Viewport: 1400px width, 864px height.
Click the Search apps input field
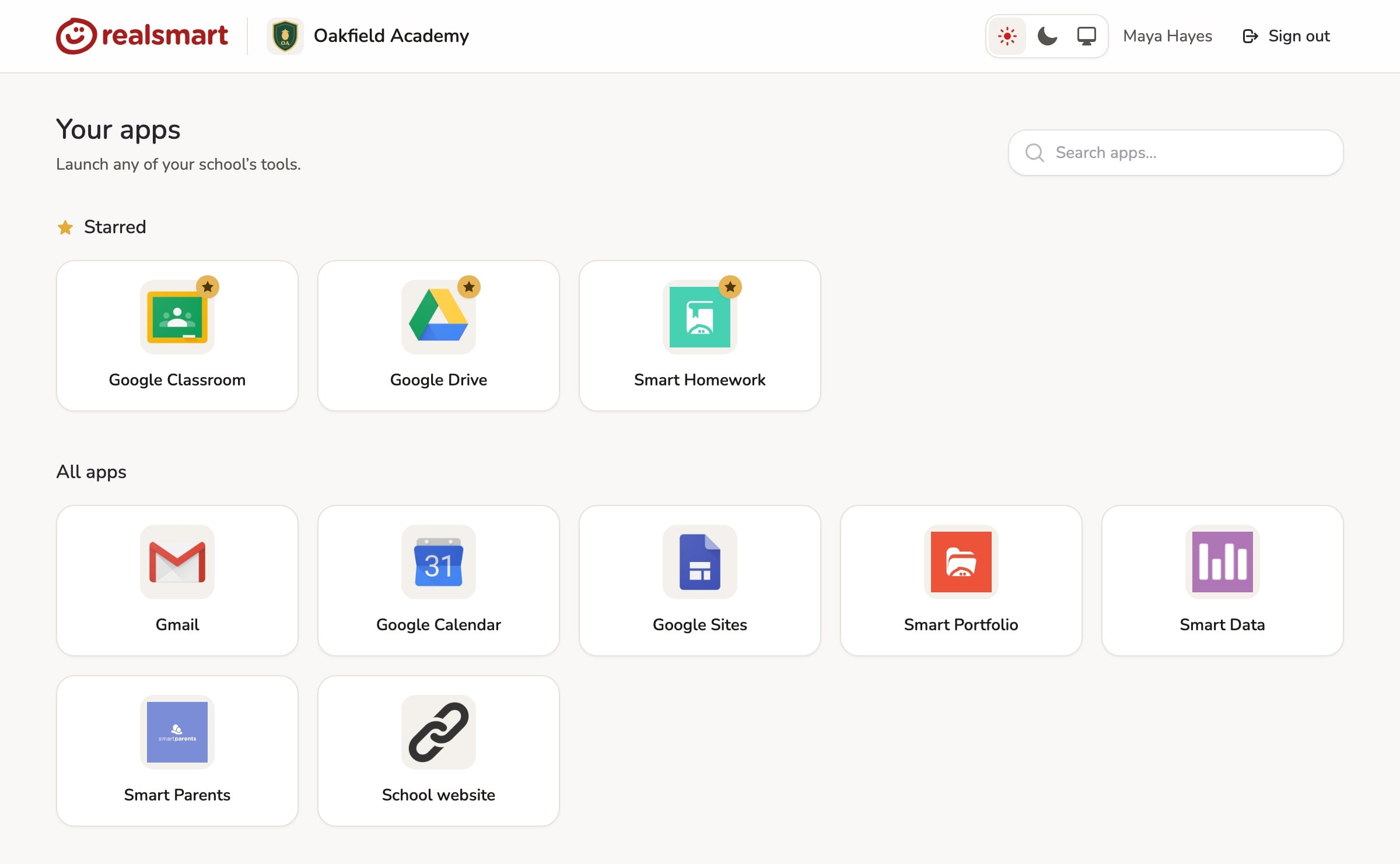[1175, 153]
